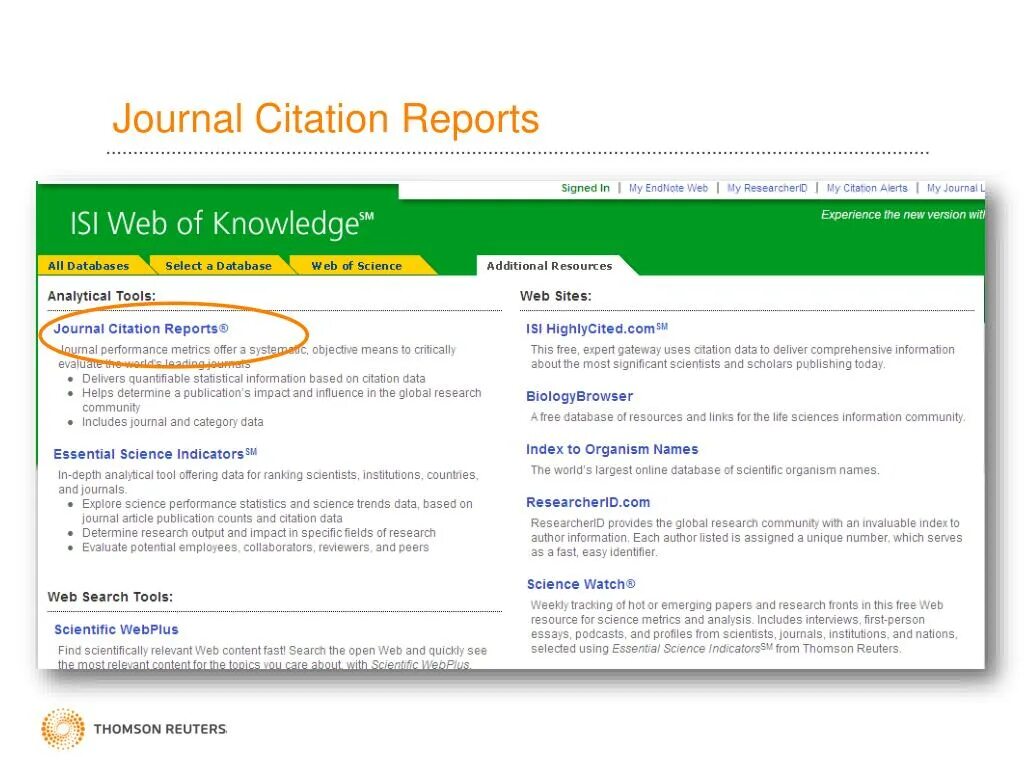Click 'A free database of resources' description
This screenshot has width=1024, height=768.
click(x=748, y=417)
